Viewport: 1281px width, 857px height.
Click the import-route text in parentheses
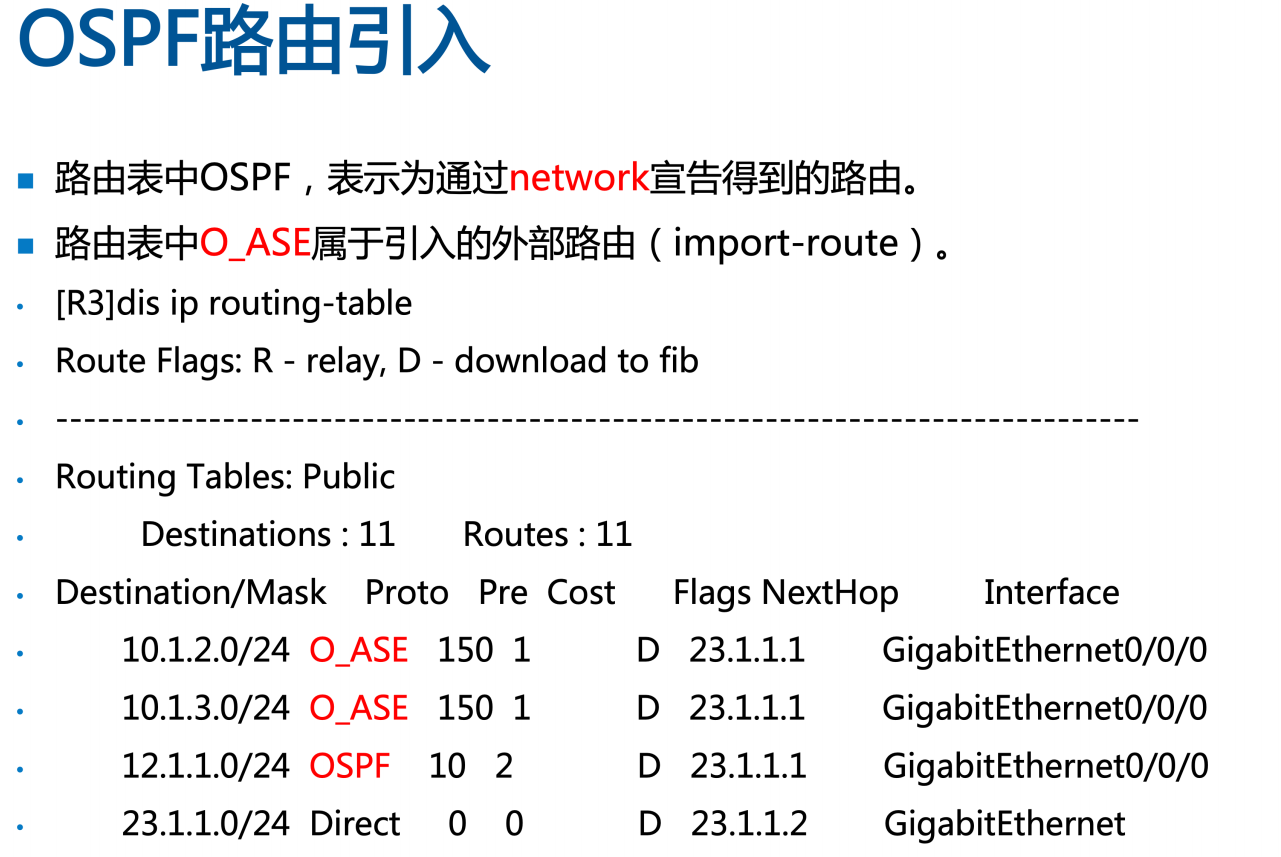785,244
